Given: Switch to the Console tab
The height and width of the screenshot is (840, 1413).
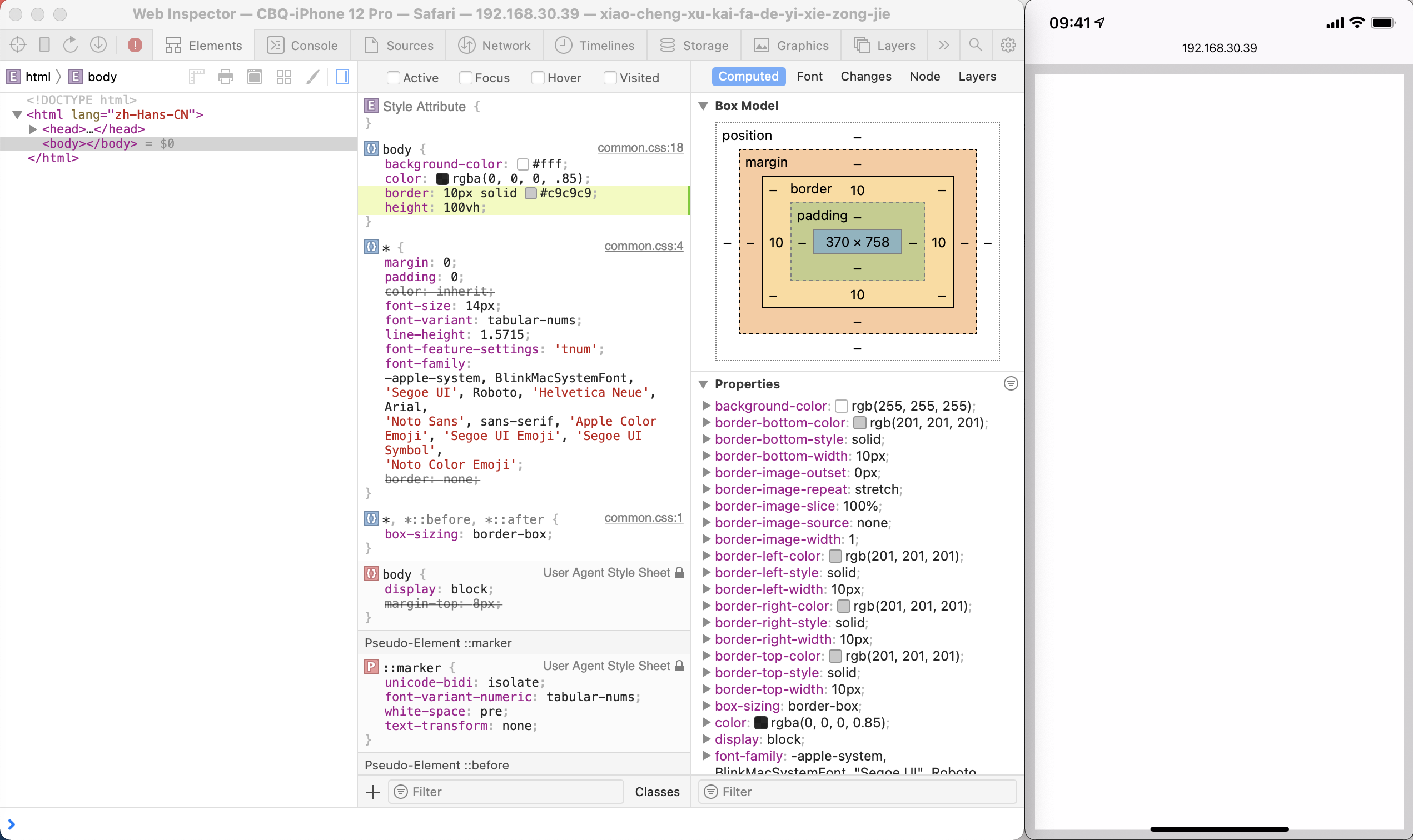Looking at the screenshot, I should tap(302, 46).
